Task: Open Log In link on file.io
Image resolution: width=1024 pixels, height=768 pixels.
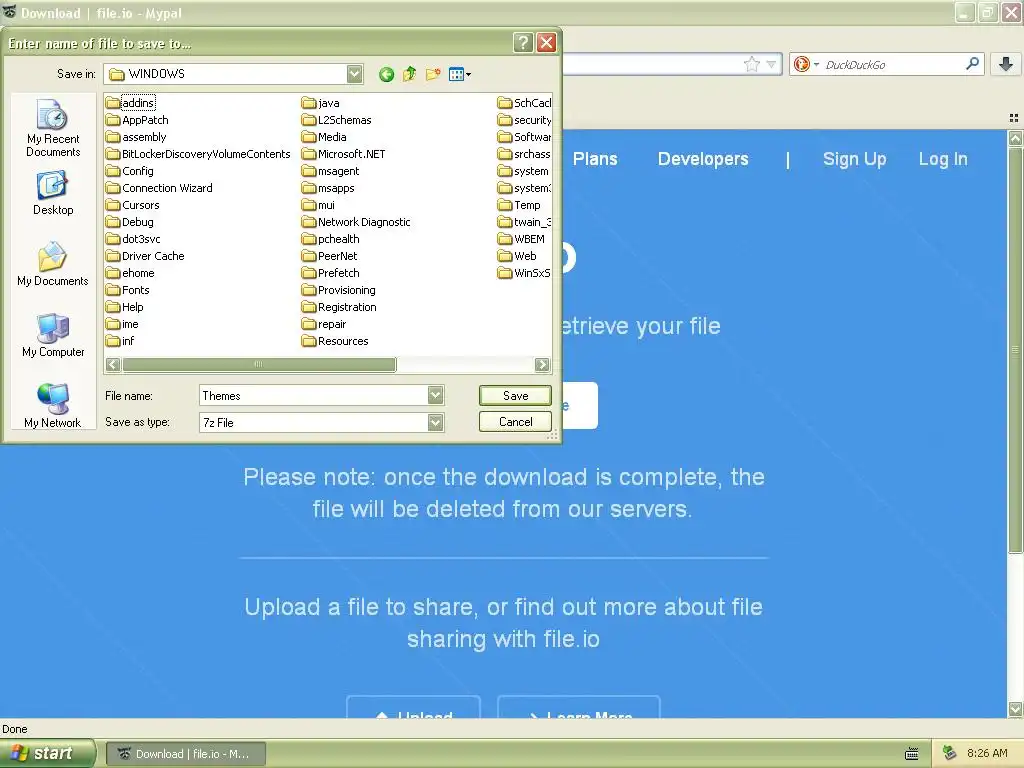Action: pos(943,159)
